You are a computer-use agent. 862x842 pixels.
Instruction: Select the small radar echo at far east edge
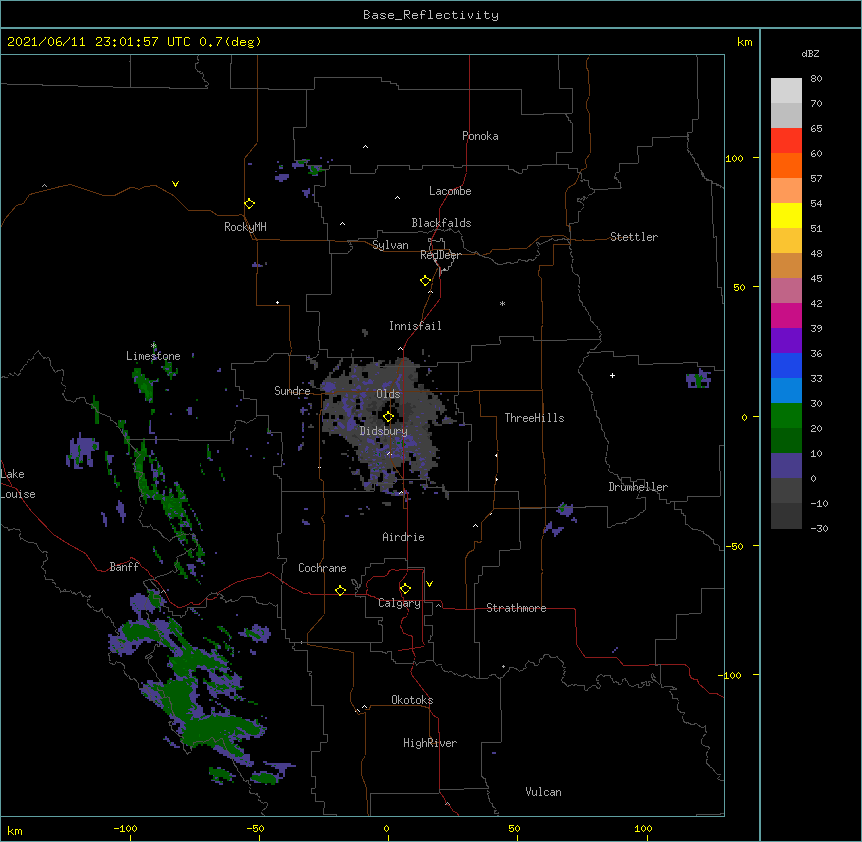698,379
